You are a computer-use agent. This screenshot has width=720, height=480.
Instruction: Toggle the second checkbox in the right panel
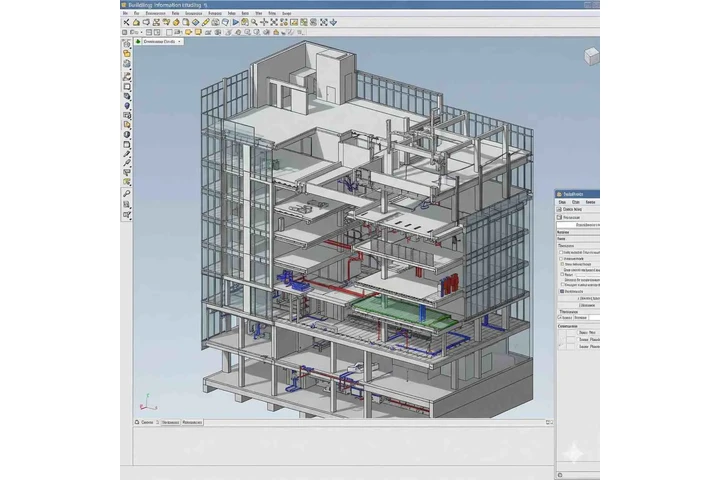[561, 259]
